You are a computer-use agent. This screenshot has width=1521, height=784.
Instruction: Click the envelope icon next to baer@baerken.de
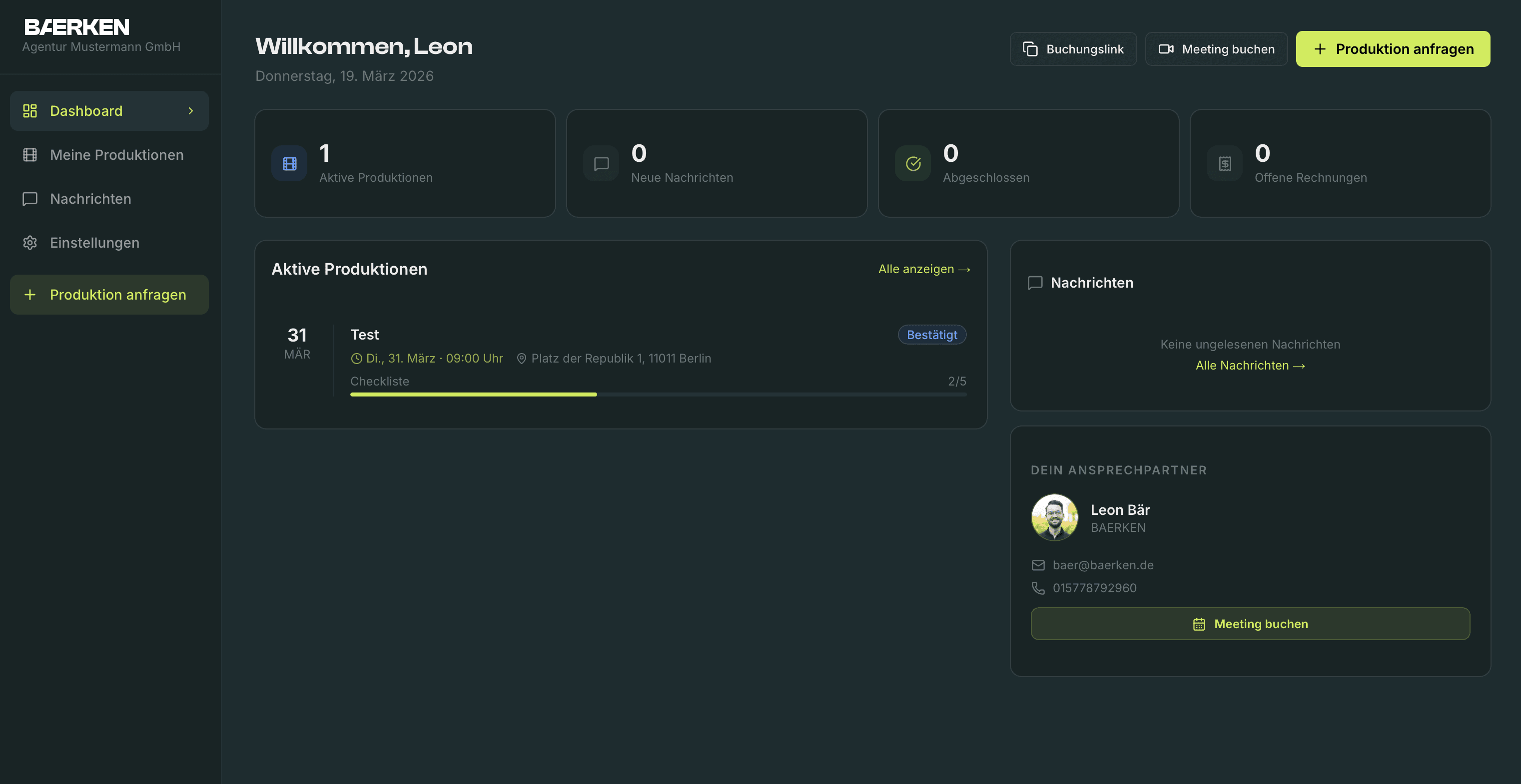click(x=1038, y=565)
